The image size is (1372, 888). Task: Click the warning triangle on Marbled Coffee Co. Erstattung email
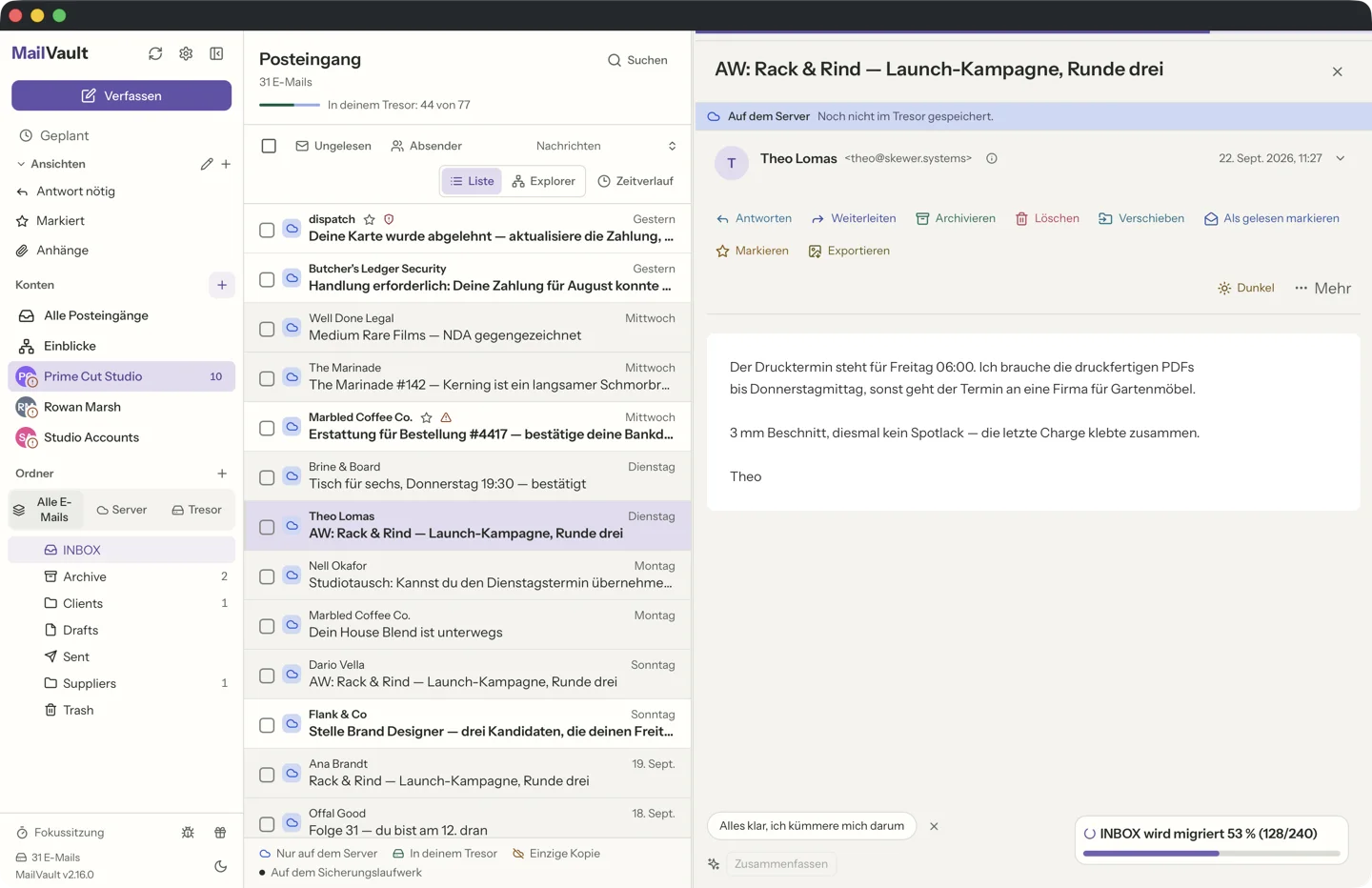(446, 417)
